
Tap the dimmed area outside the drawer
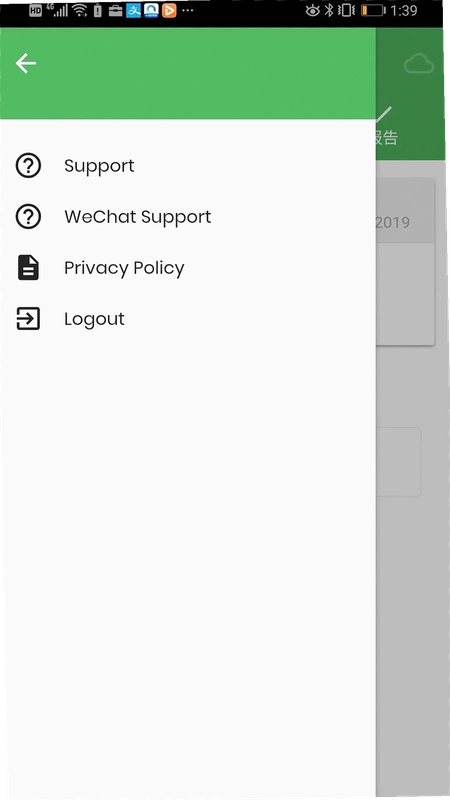[411, 612]
